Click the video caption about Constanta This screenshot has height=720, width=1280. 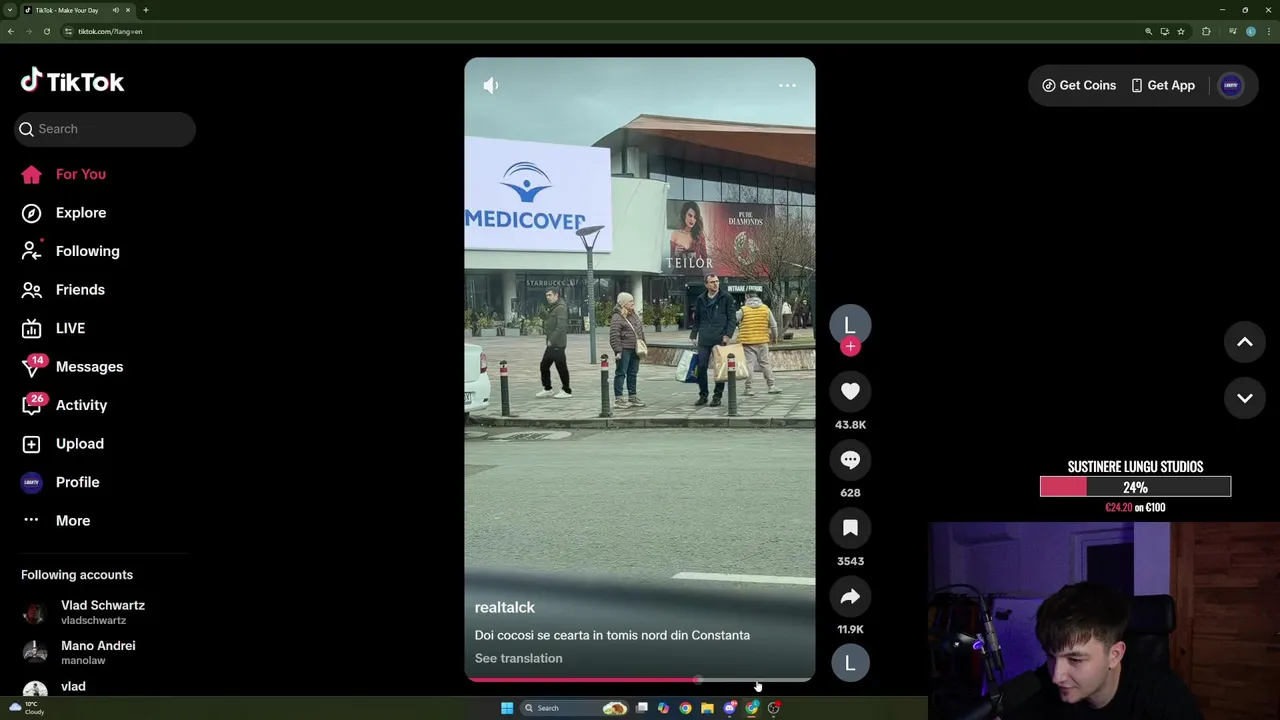[612, 635]
